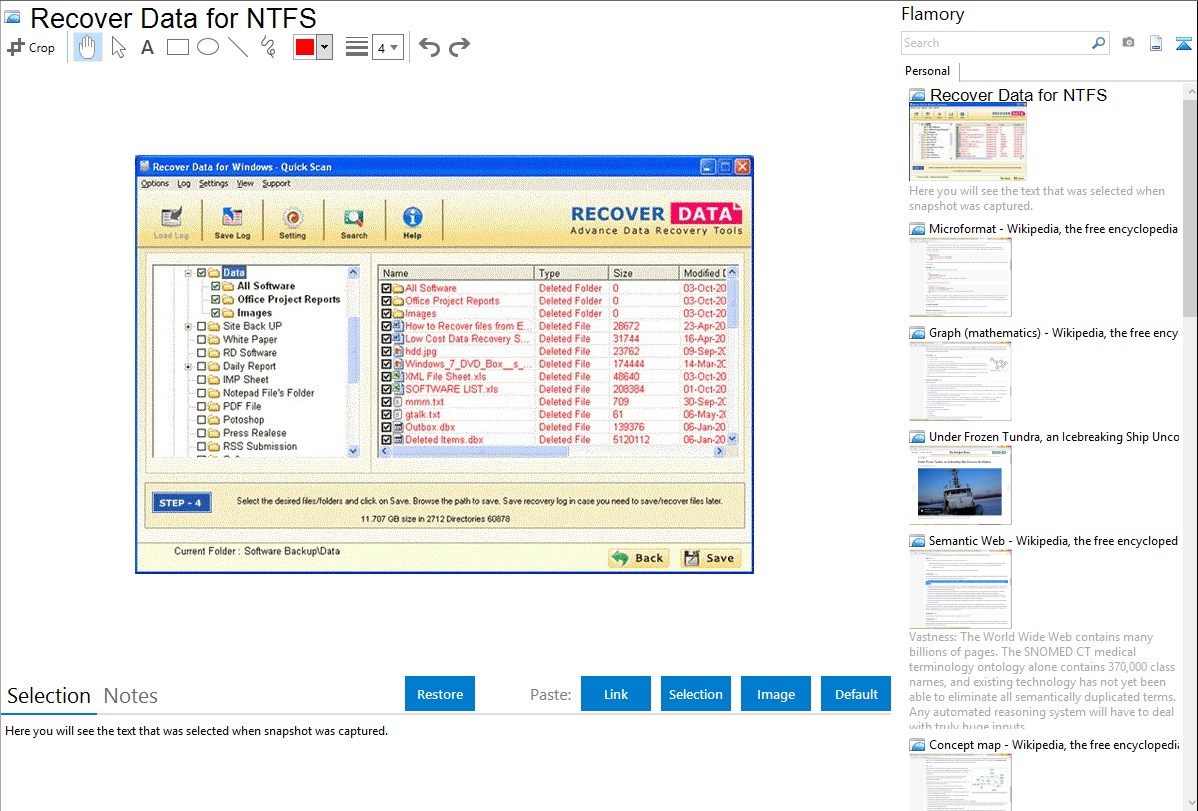
Task: Select the freehand scribble tool
Action: tap(268, 47)
